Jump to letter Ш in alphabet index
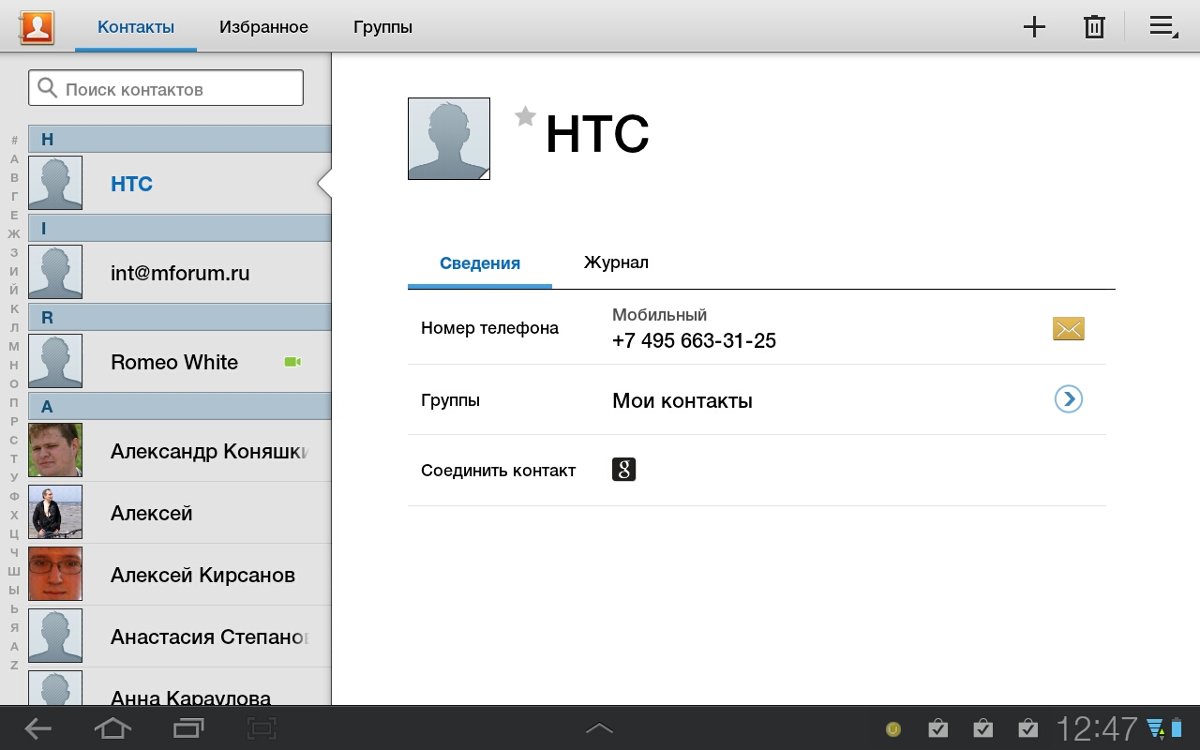The image size is (1200, 750). coord(14,571)
